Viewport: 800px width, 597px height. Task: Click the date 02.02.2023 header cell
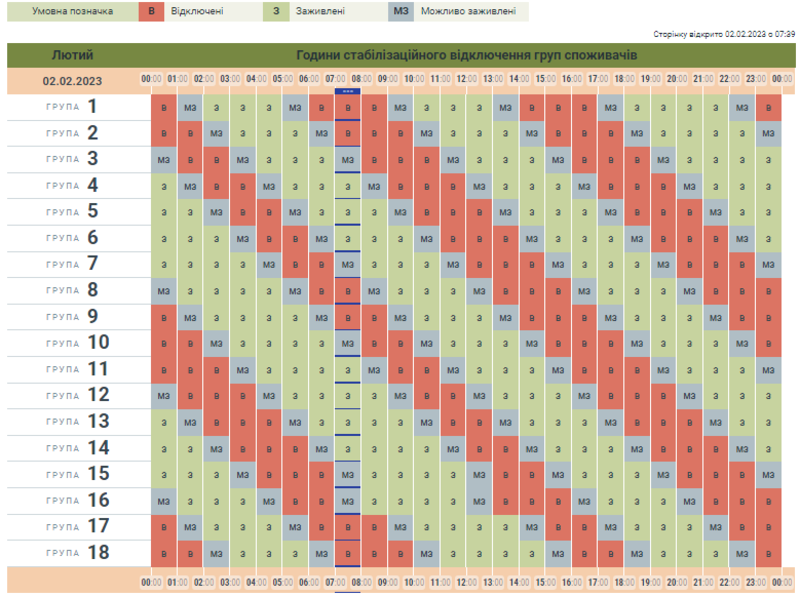click(72, 80)
